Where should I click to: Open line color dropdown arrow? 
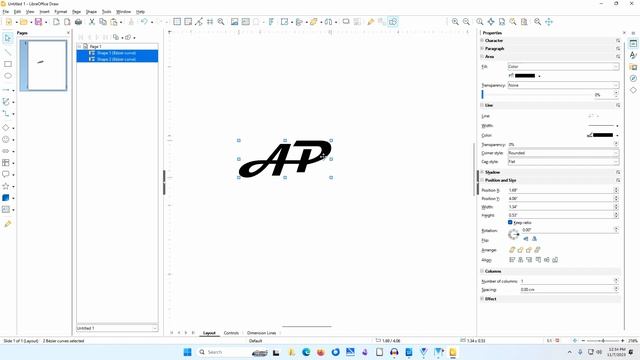pos(617,135)
